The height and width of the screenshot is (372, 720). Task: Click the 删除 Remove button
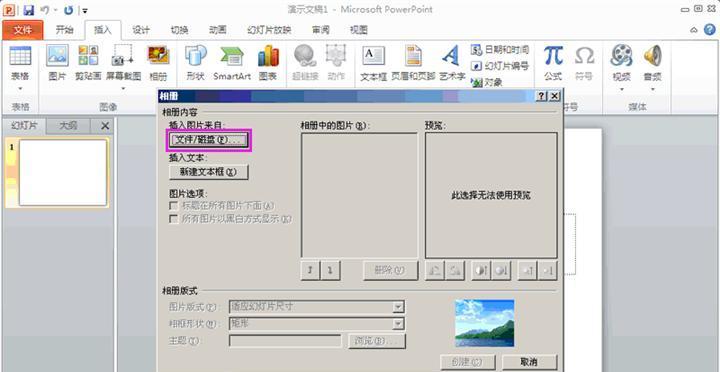tap(390, 271)
